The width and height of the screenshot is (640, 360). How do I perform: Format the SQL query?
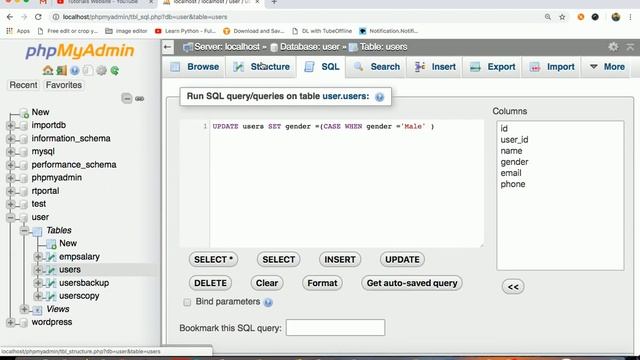tap(322, 283)
